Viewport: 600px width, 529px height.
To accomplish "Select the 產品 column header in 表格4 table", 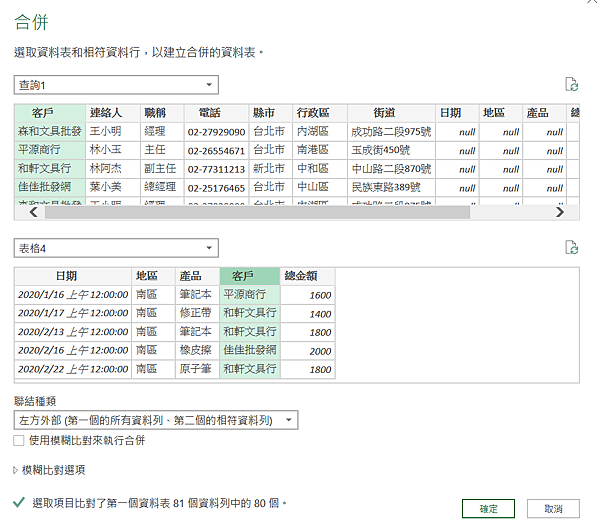I will (197, 276).
